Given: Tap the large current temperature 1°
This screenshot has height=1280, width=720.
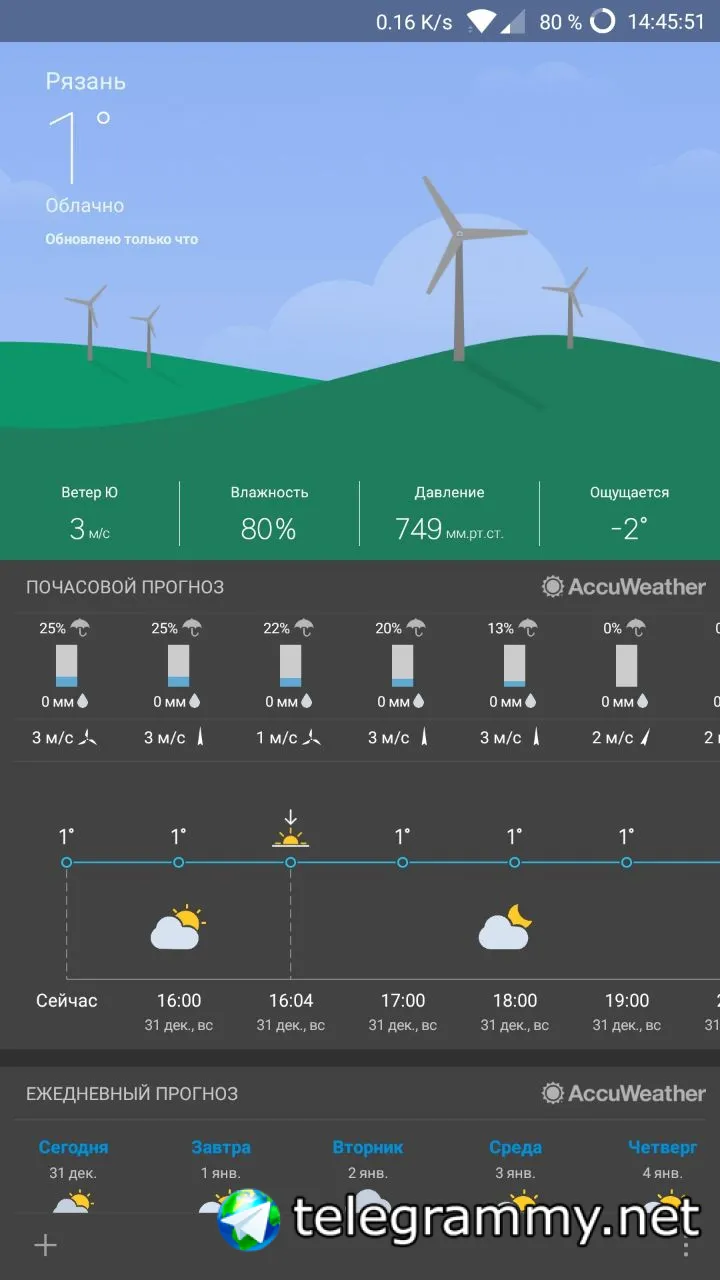Looking at the screenshot, I should [x=78, y=147].
